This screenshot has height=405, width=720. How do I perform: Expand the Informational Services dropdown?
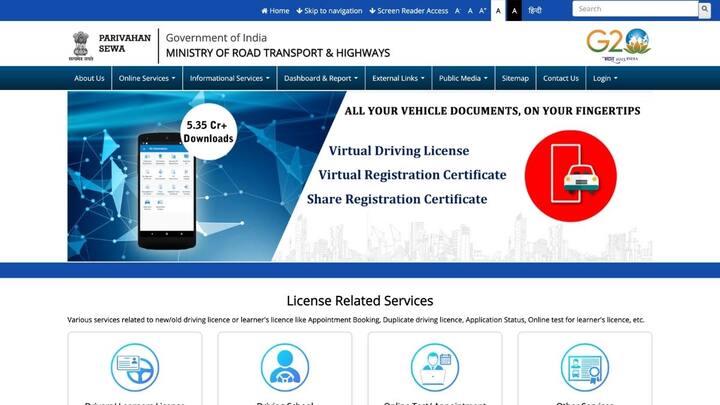click(x=229, y=78)
